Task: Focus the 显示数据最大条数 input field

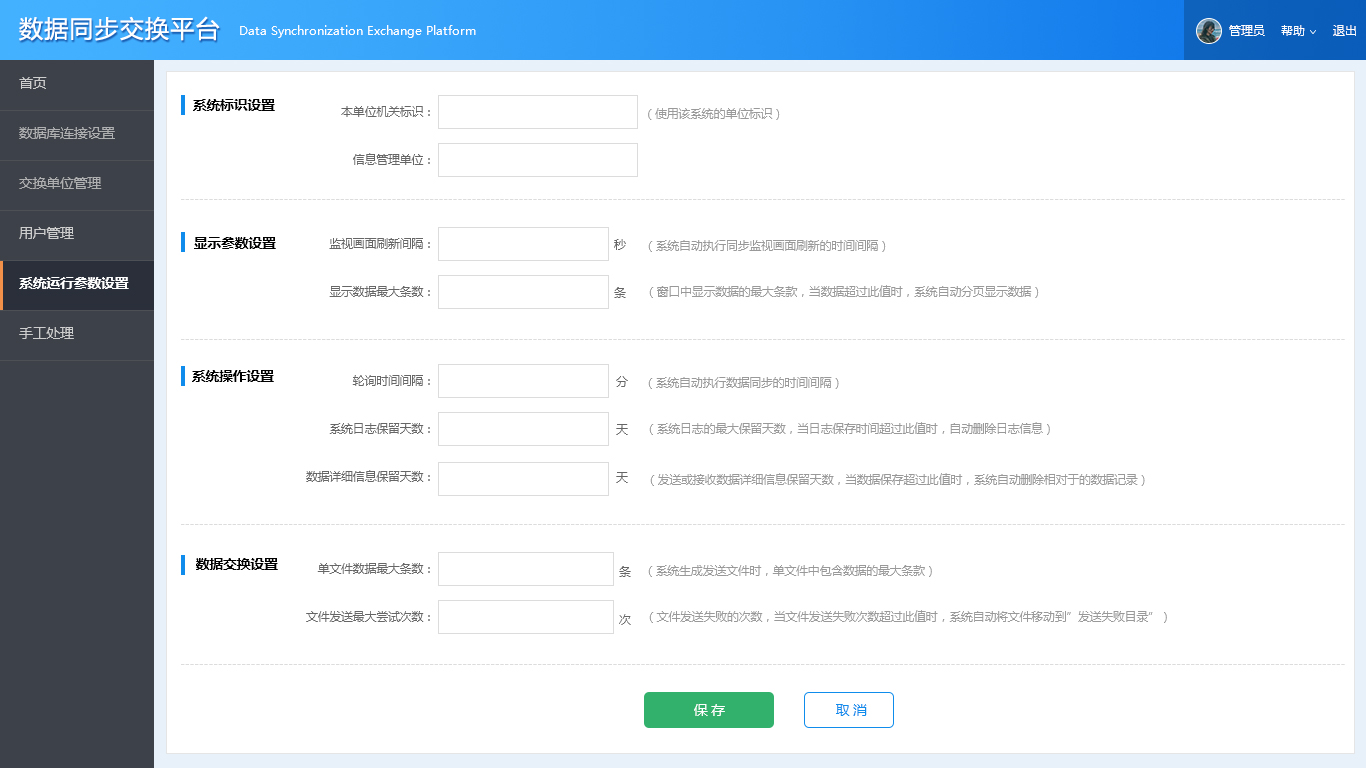Action: click(523, 292)
